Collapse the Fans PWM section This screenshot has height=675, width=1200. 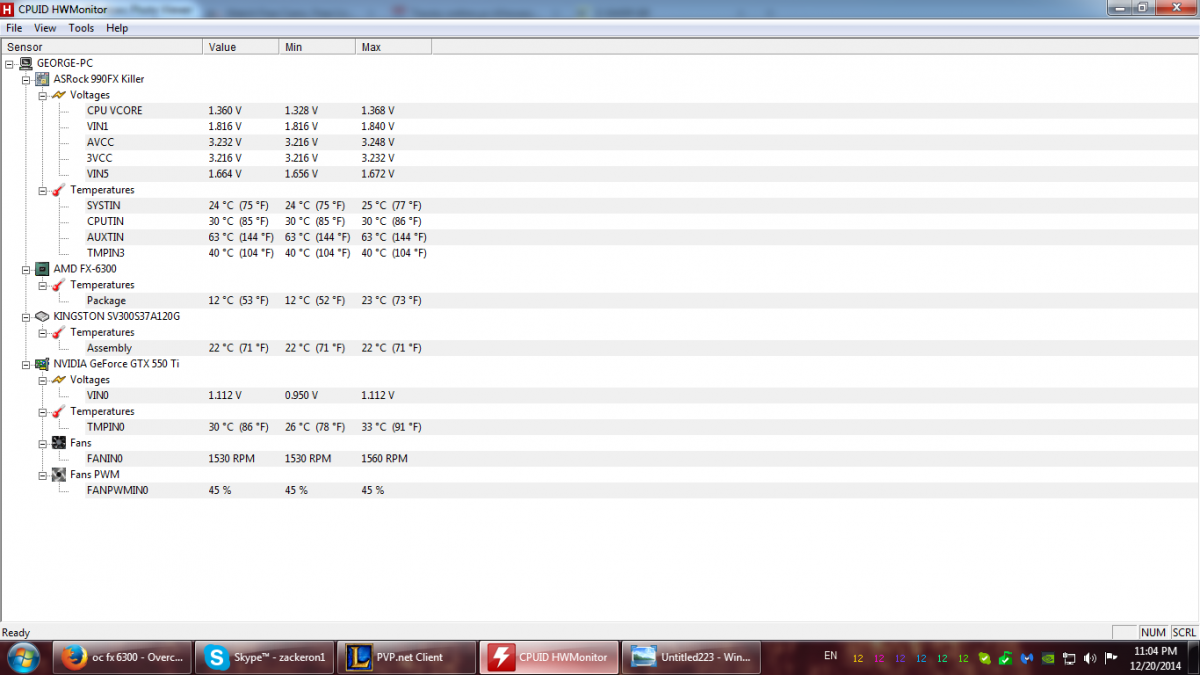[x=42, y=474]
